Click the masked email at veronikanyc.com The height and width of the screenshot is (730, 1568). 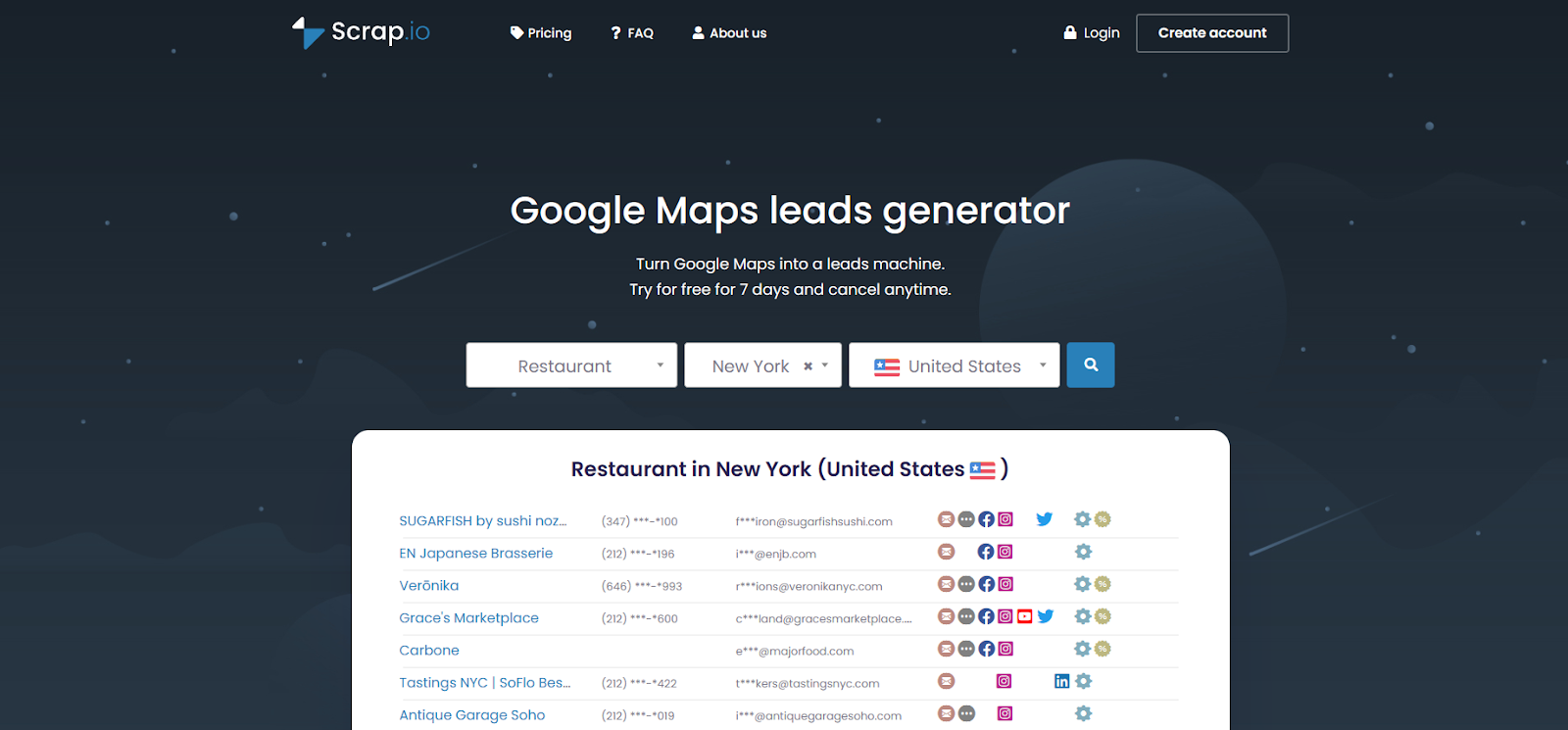pyautogui.click(x=809, y=586)
